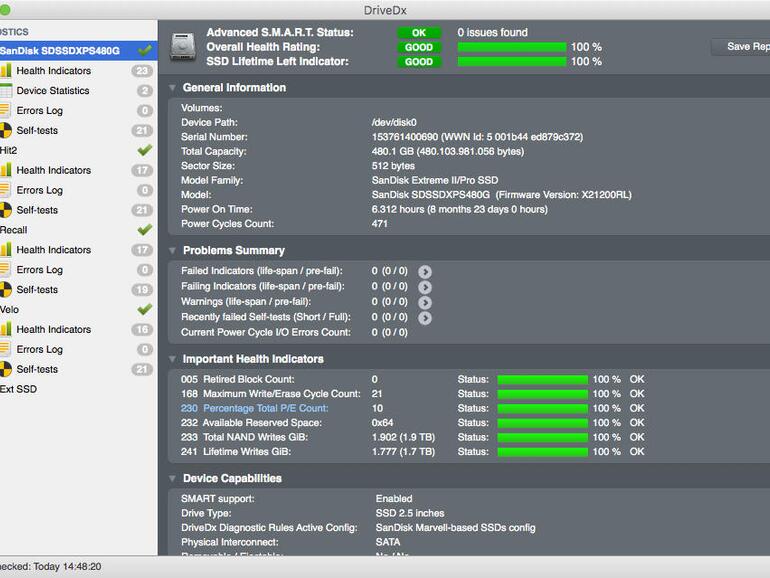Click the Model Family SanDisk Extreme II/Pro SSD

coord(435,180)
